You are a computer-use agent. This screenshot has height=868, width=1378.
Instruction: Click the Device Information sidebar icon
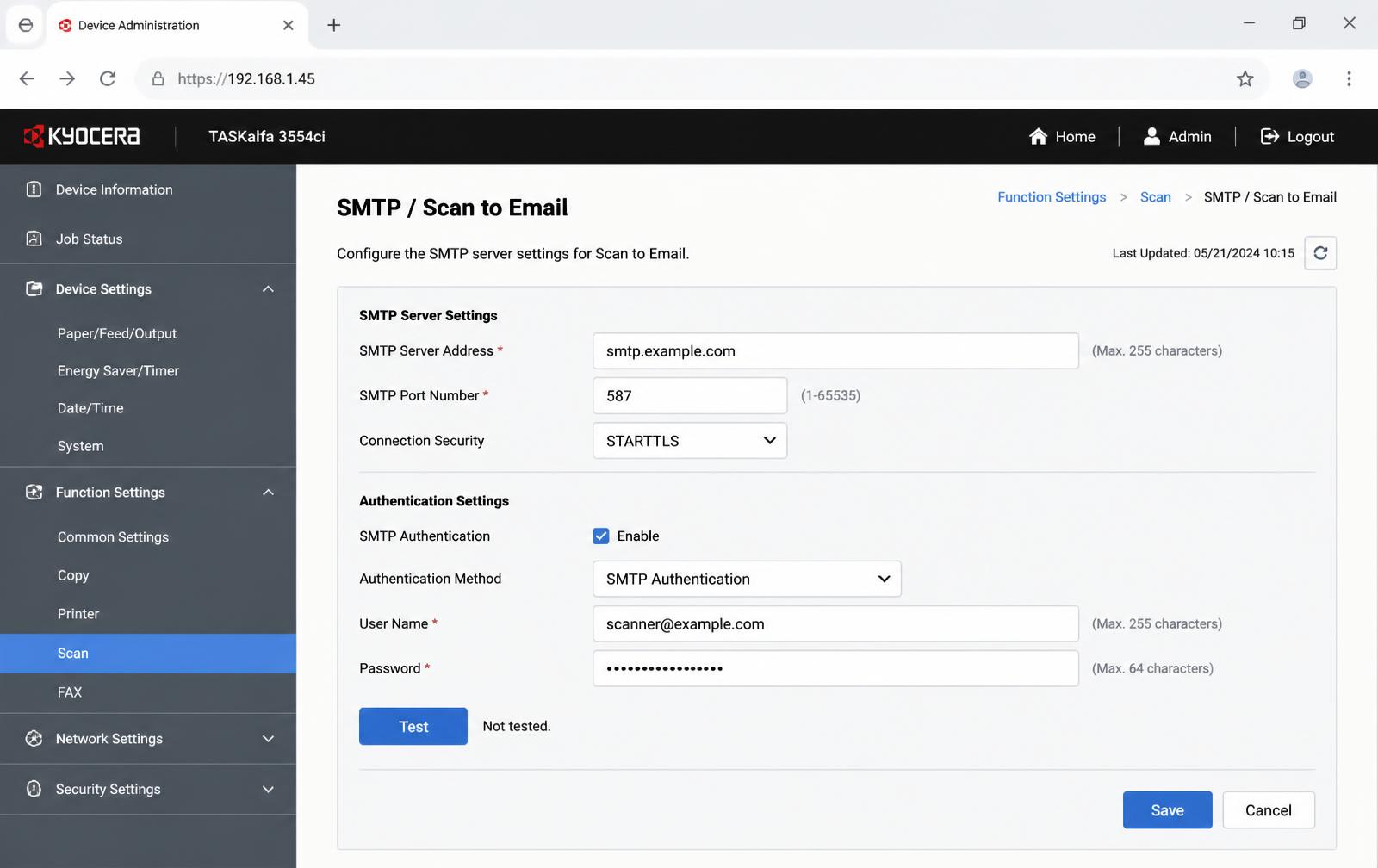34,189
